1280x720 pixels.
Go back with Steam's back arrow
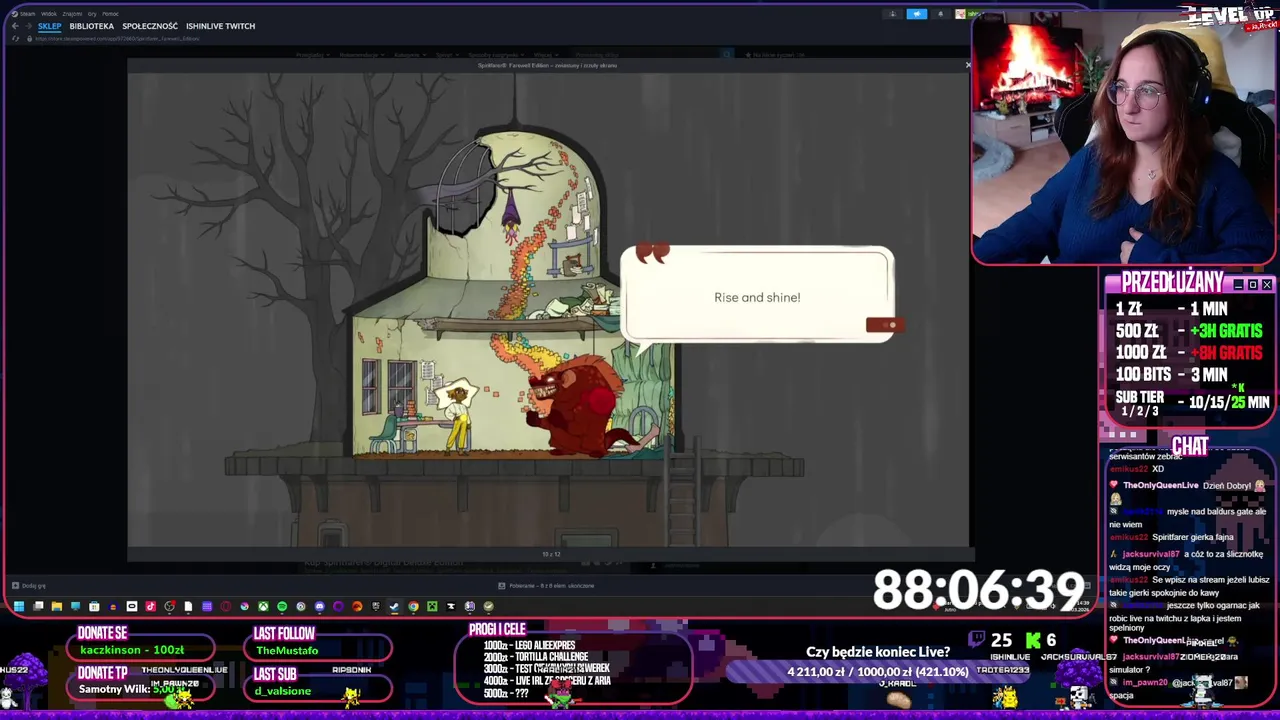pyautogui.click(x=15, y=26)
